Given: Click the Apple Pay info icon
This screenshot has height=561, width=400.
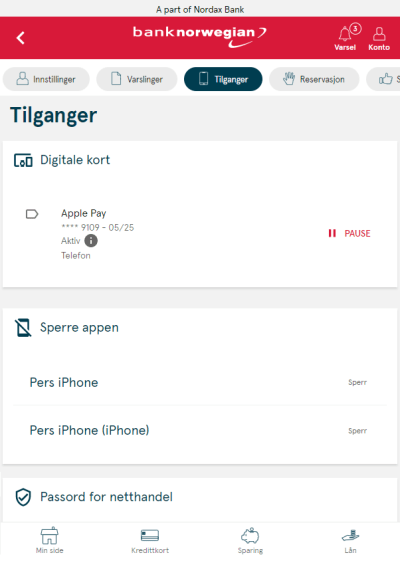Looking at the screenshot, I should point(91,241).
